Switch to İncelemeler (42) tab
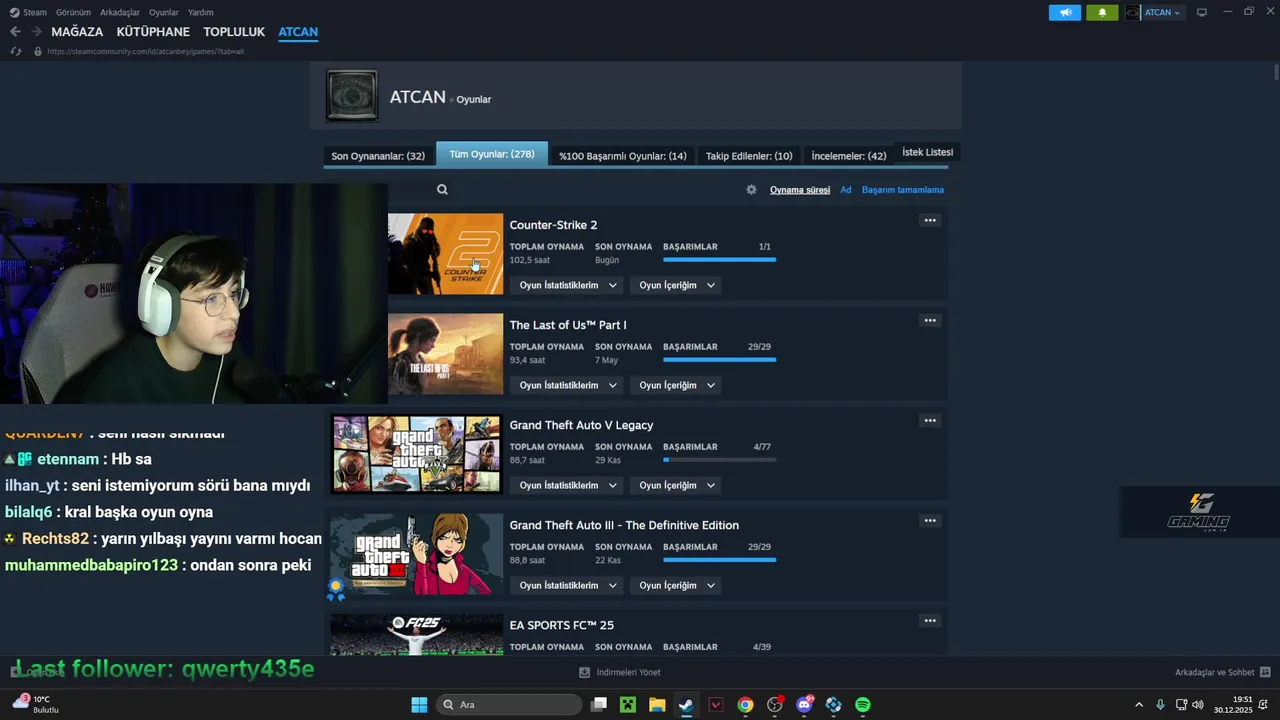This screenshot has width=1280, height=720. (x=848, y=156)
